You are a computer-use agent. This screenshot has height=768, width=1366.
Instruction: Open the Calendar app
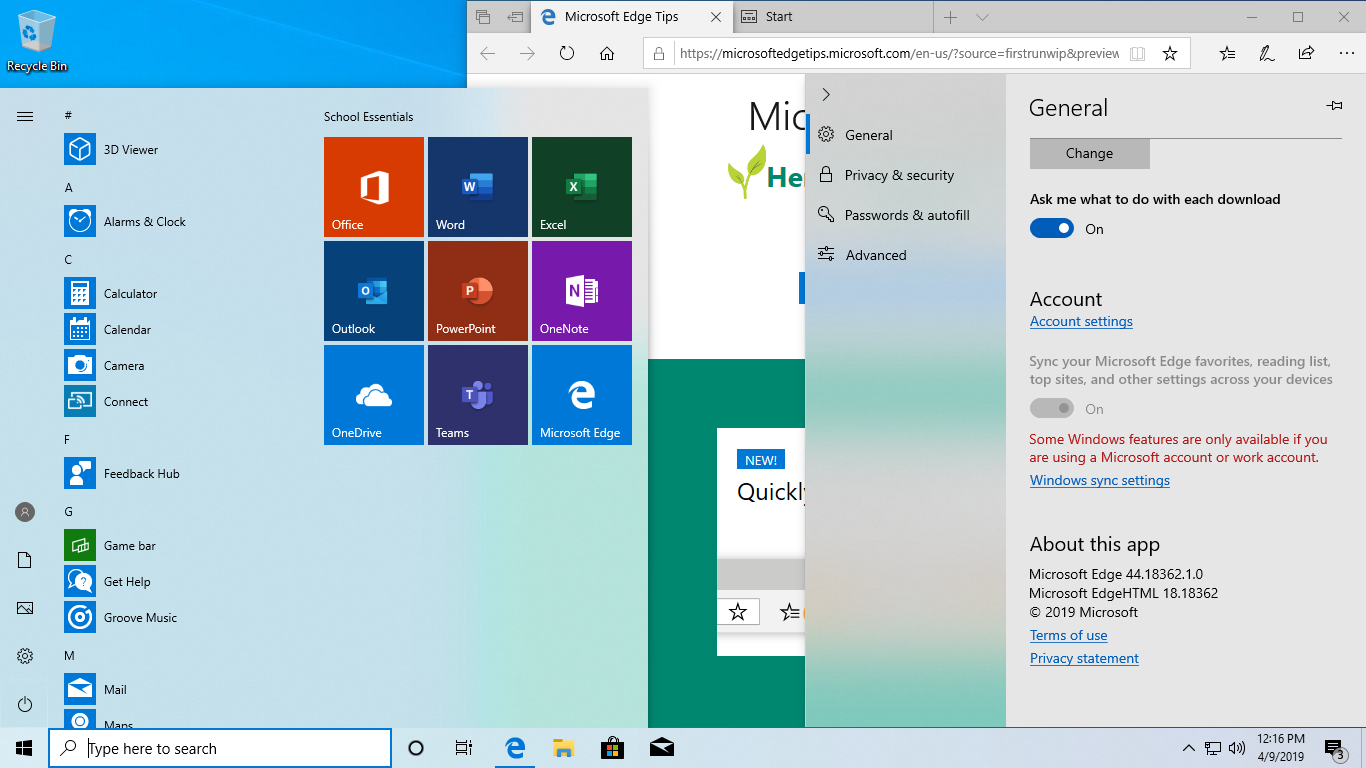click(180, 330)
